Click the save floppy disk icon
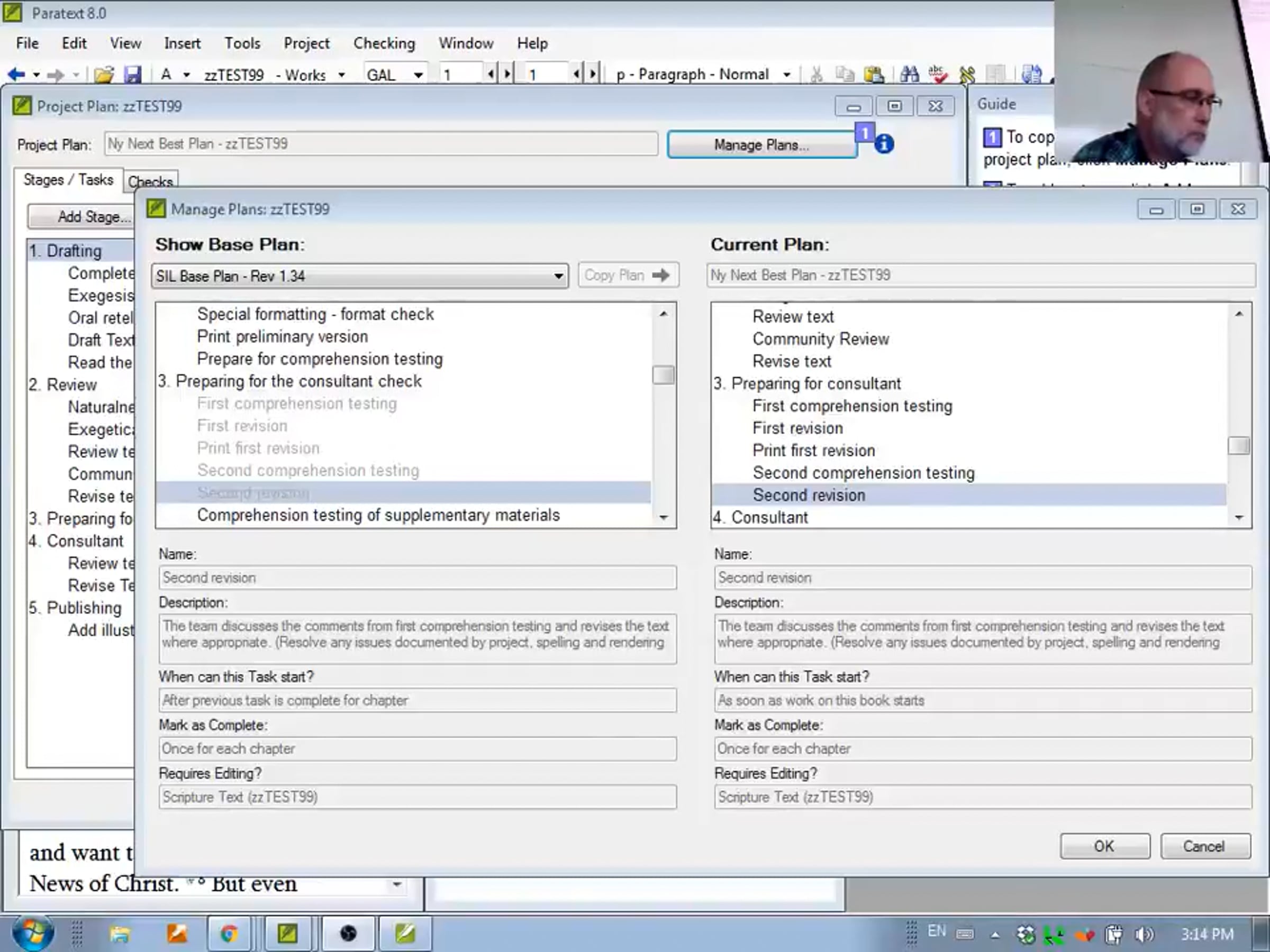Screen dimensions: 1270x952 point(133,75)
